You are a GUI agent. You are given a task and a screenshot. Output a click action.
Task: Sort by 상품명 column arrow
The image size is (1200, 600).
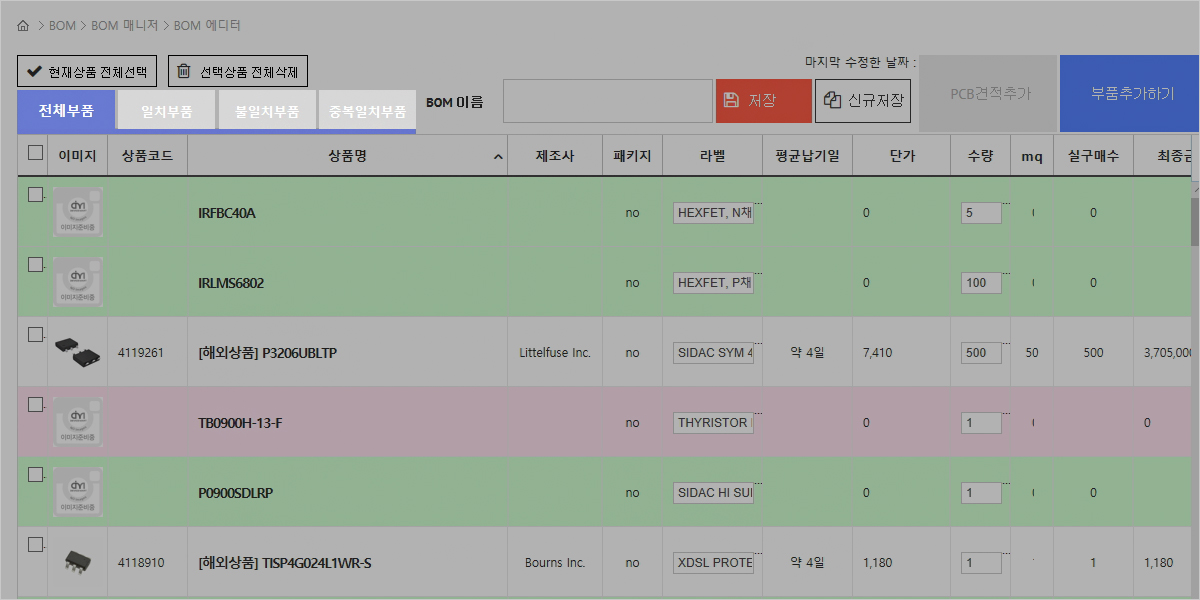[498, 157]
